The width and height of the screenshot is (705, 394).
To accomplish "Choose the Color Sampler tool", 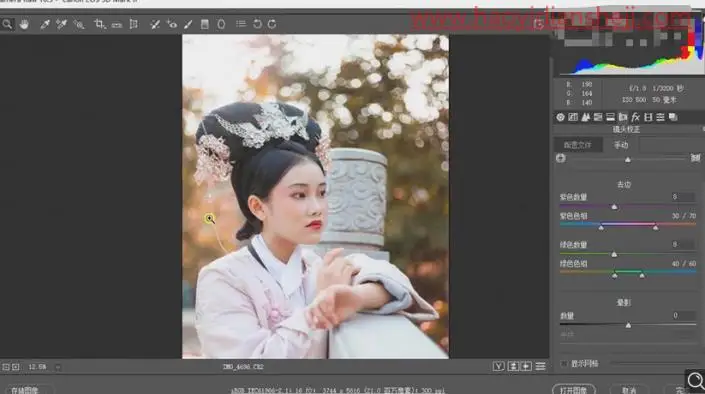I will [x=62, y=24].
